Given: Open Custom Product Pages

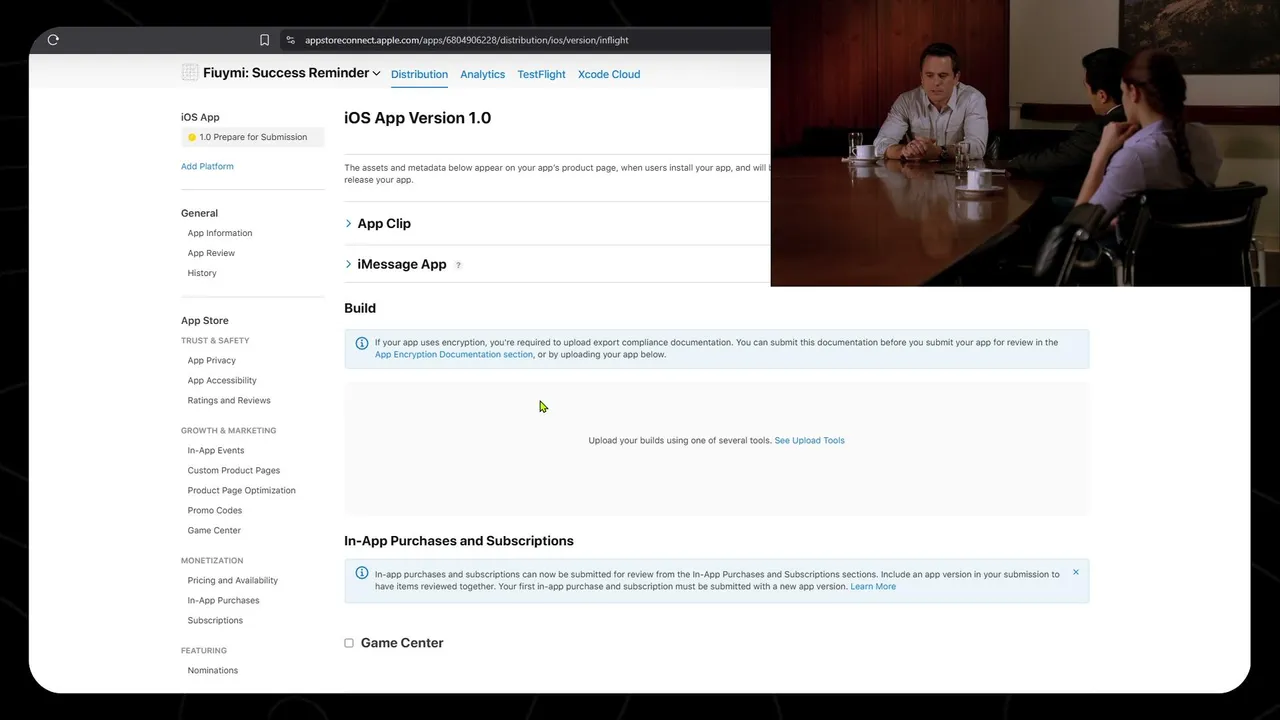Looking at the screenshot, I should [x=234, y=470].
